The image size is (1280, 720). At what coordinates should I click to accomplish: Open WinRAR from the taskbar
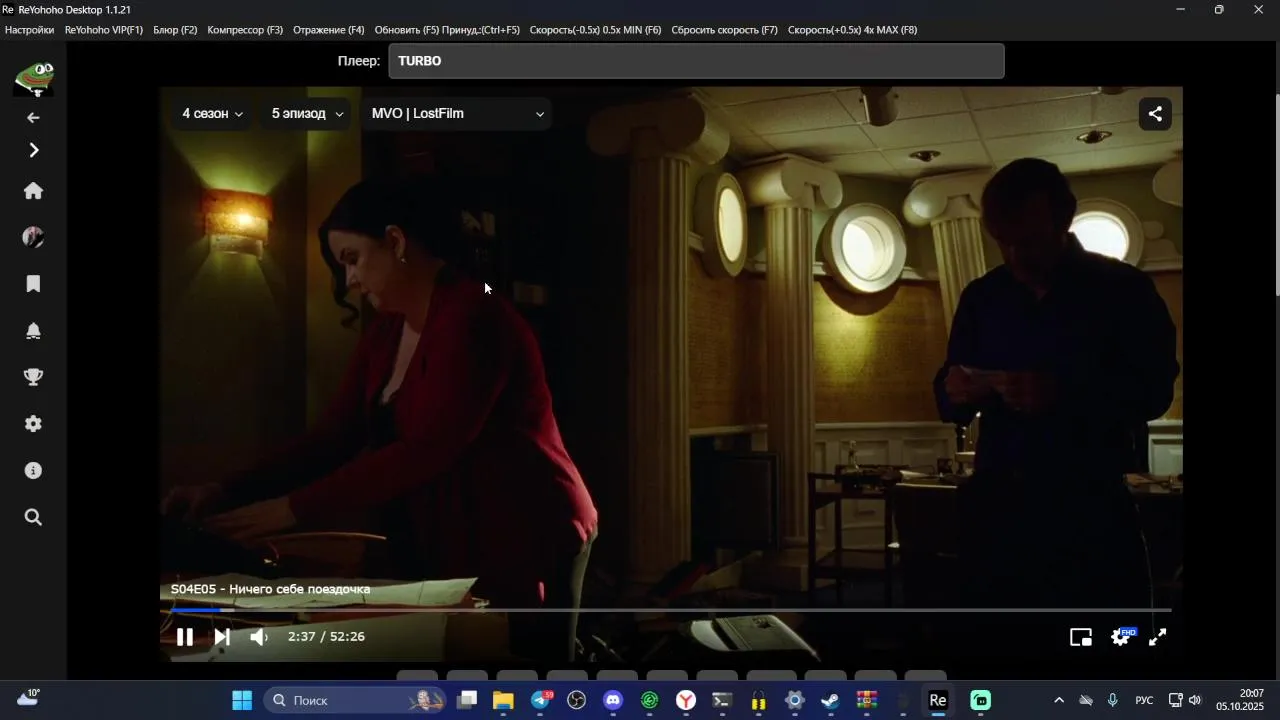[x=867, y=700]
